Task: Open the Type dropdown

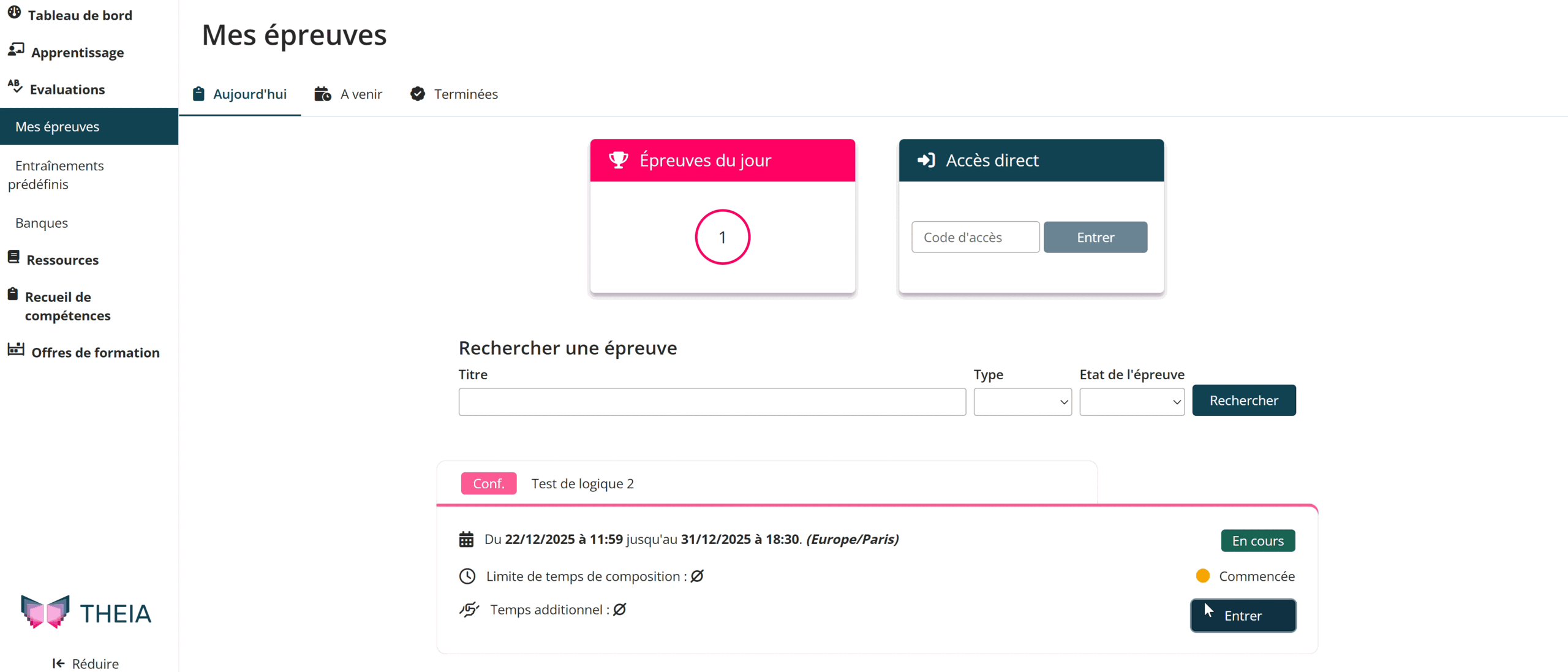Action: [1022, 402]
